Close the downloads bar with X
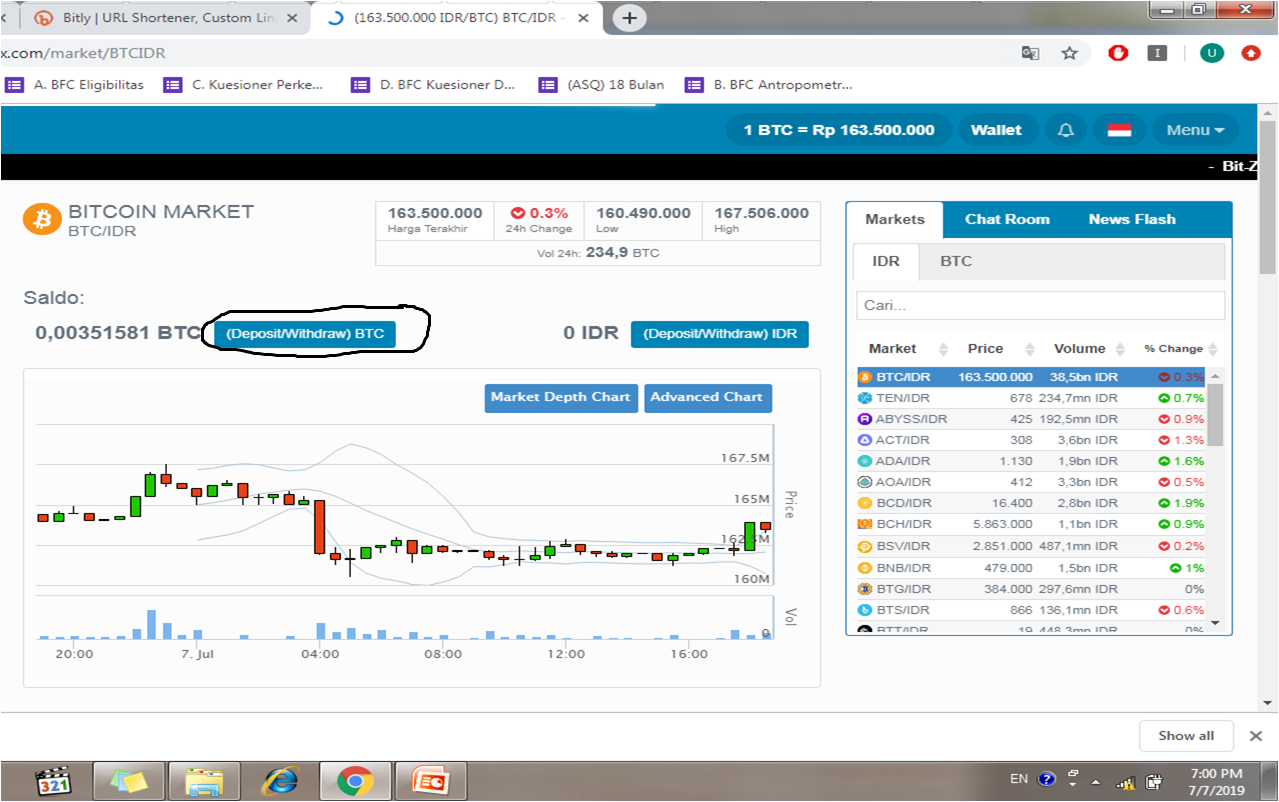The width and height of the screenshot is (1279, 802). pyautogui.click(x=1256, y=736)
